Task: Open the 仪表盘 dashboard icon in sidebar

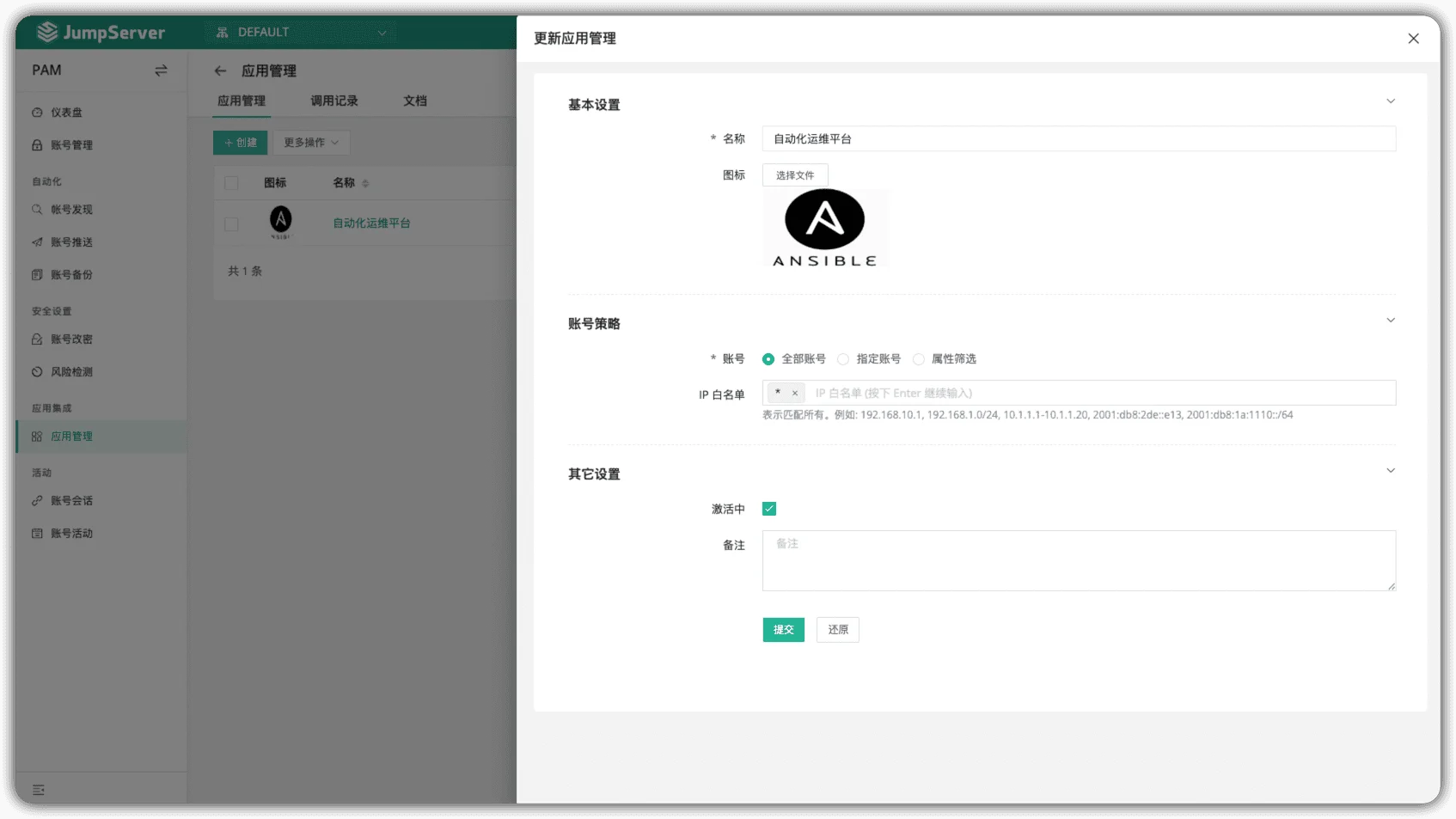Action: click(x=37, y=113)
